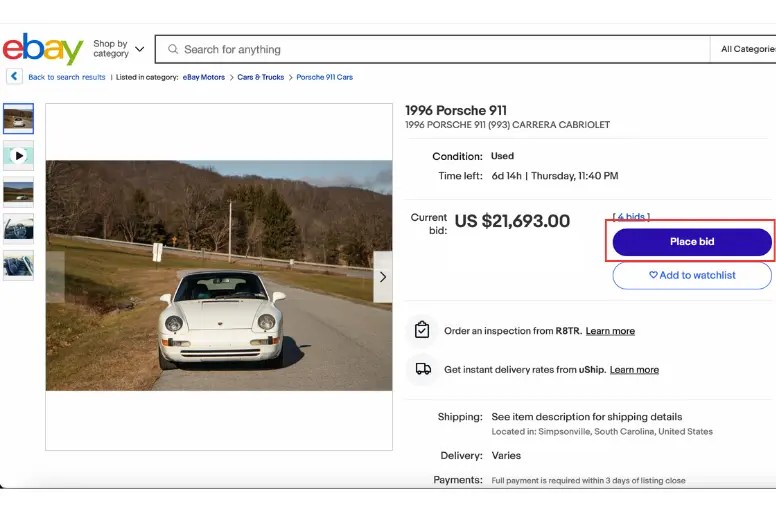Expand the Shop by category dropdown
776x512 pixels.
119,48
